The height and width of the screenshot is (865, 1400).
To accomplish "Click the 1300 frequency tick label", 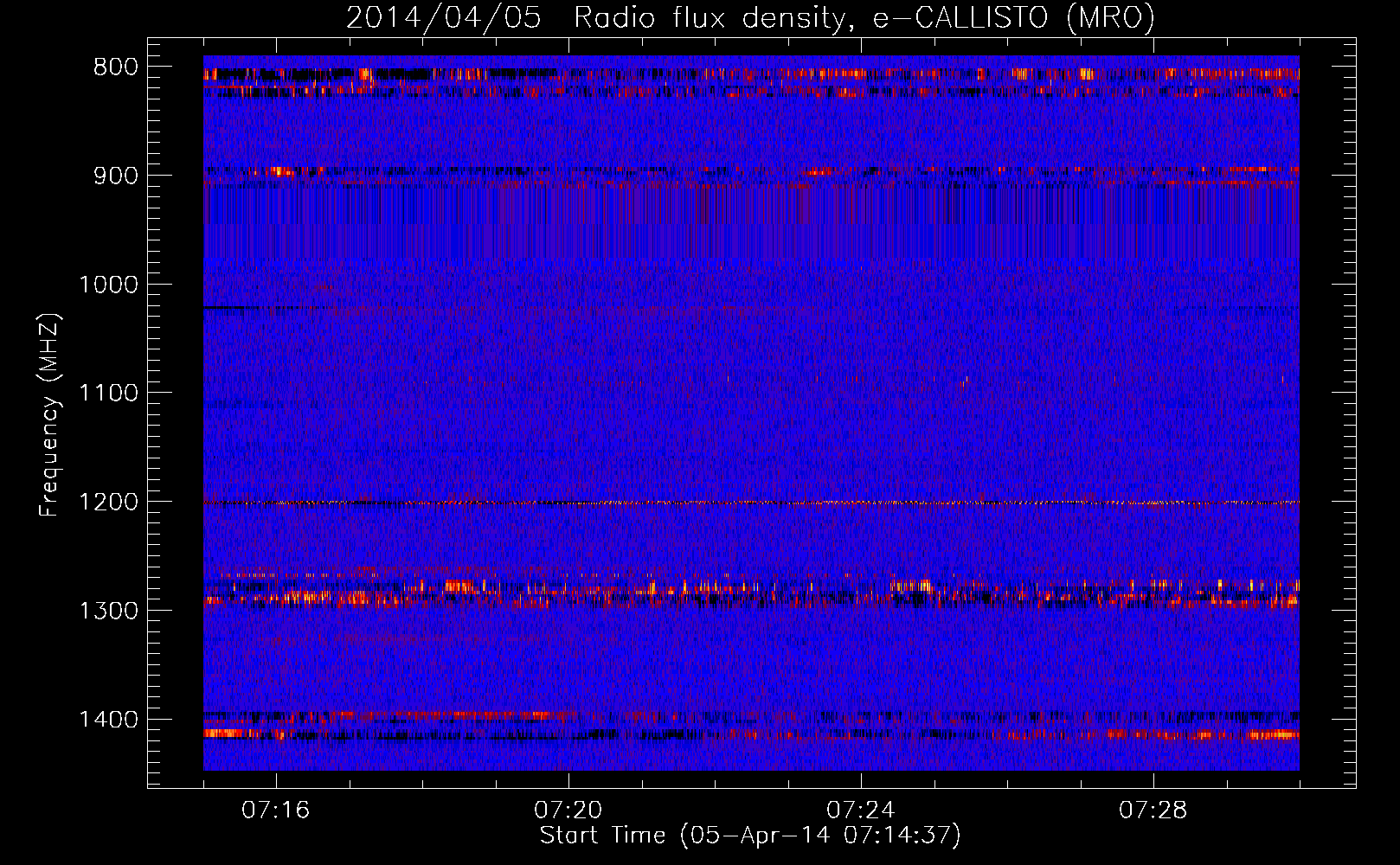I will click(x=108, y=611).
